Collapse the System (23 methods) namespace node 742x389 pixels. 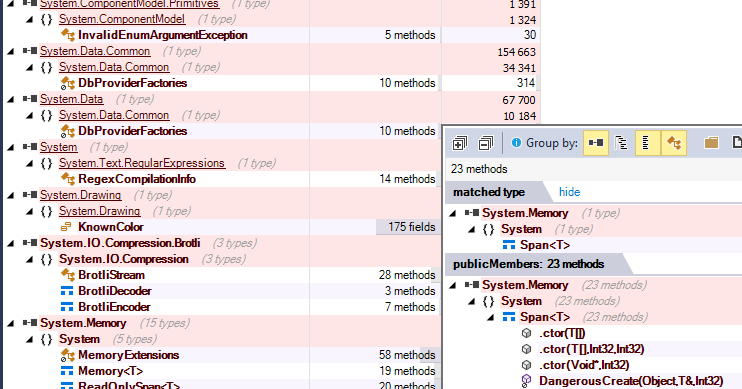click(x=472, y=301)
